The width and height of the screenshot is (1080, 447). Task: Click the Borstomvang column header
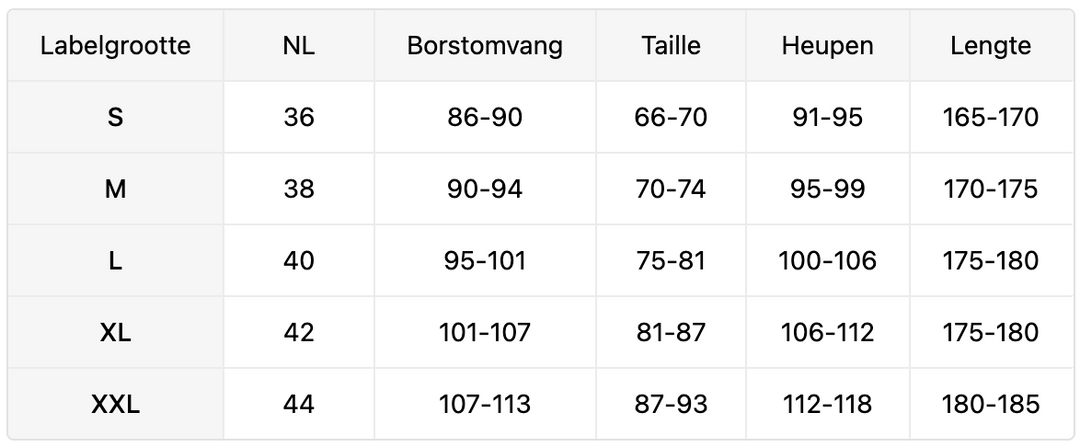(x=485, y=46)
